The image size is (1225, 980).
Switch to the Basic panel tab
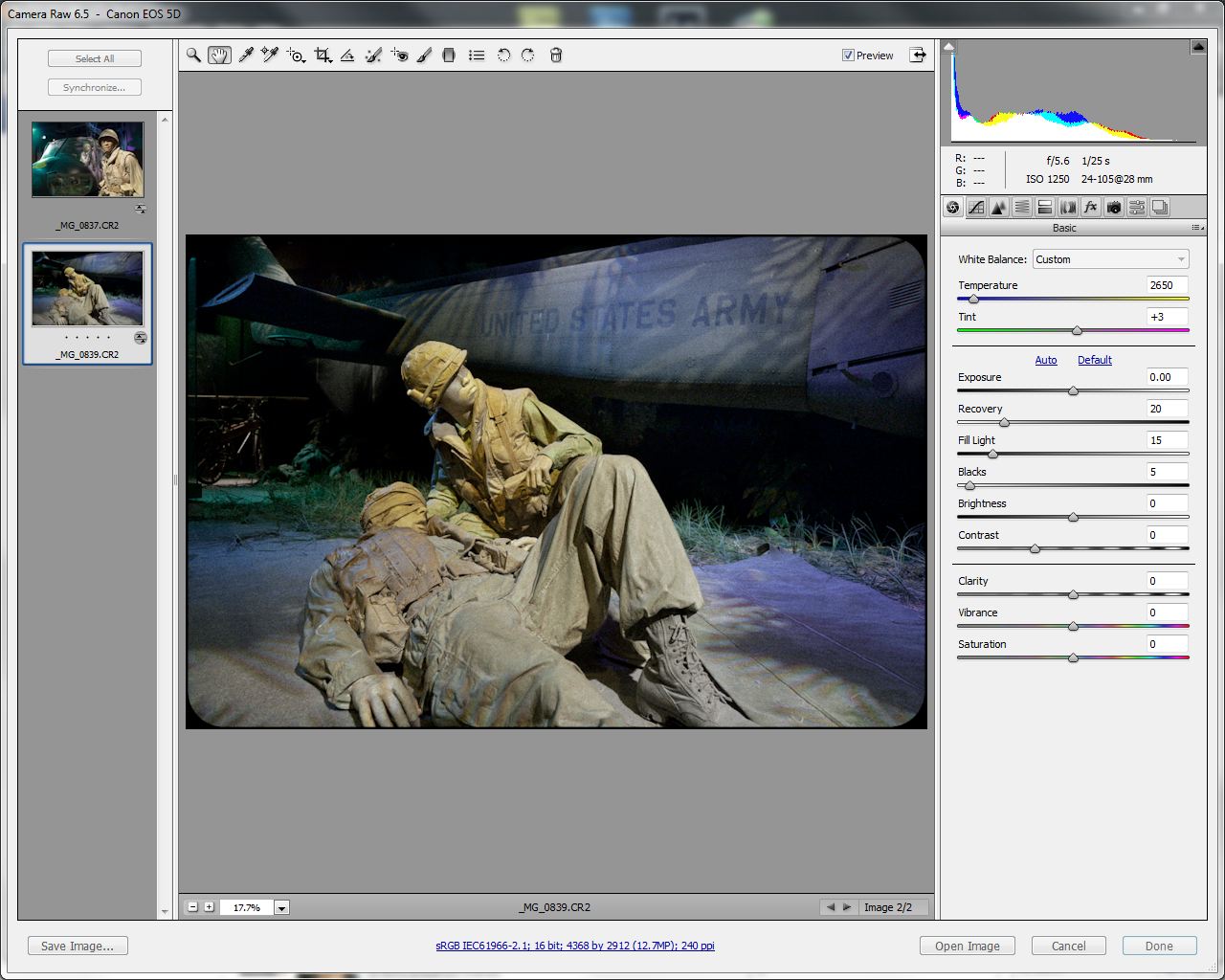point(953,208)
